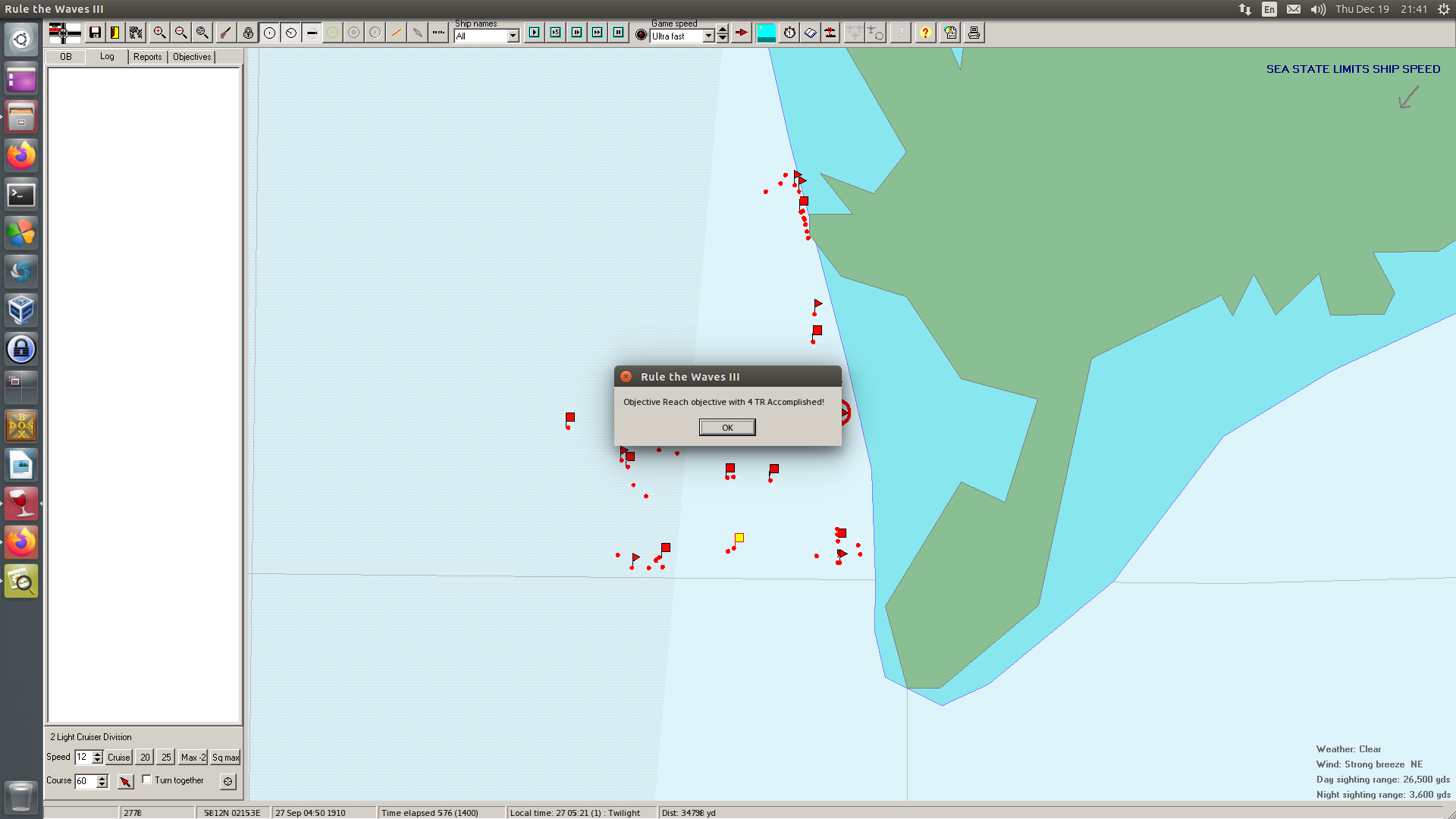Click the red sinking ship icon
Viewport: 1456px width, 819px height.
coord(831,33)
